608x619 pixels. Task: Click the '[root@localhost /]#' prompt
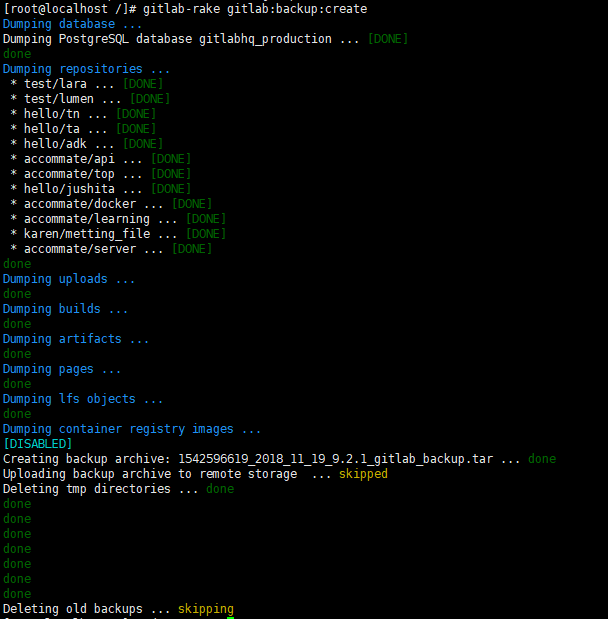pos(70,9)
